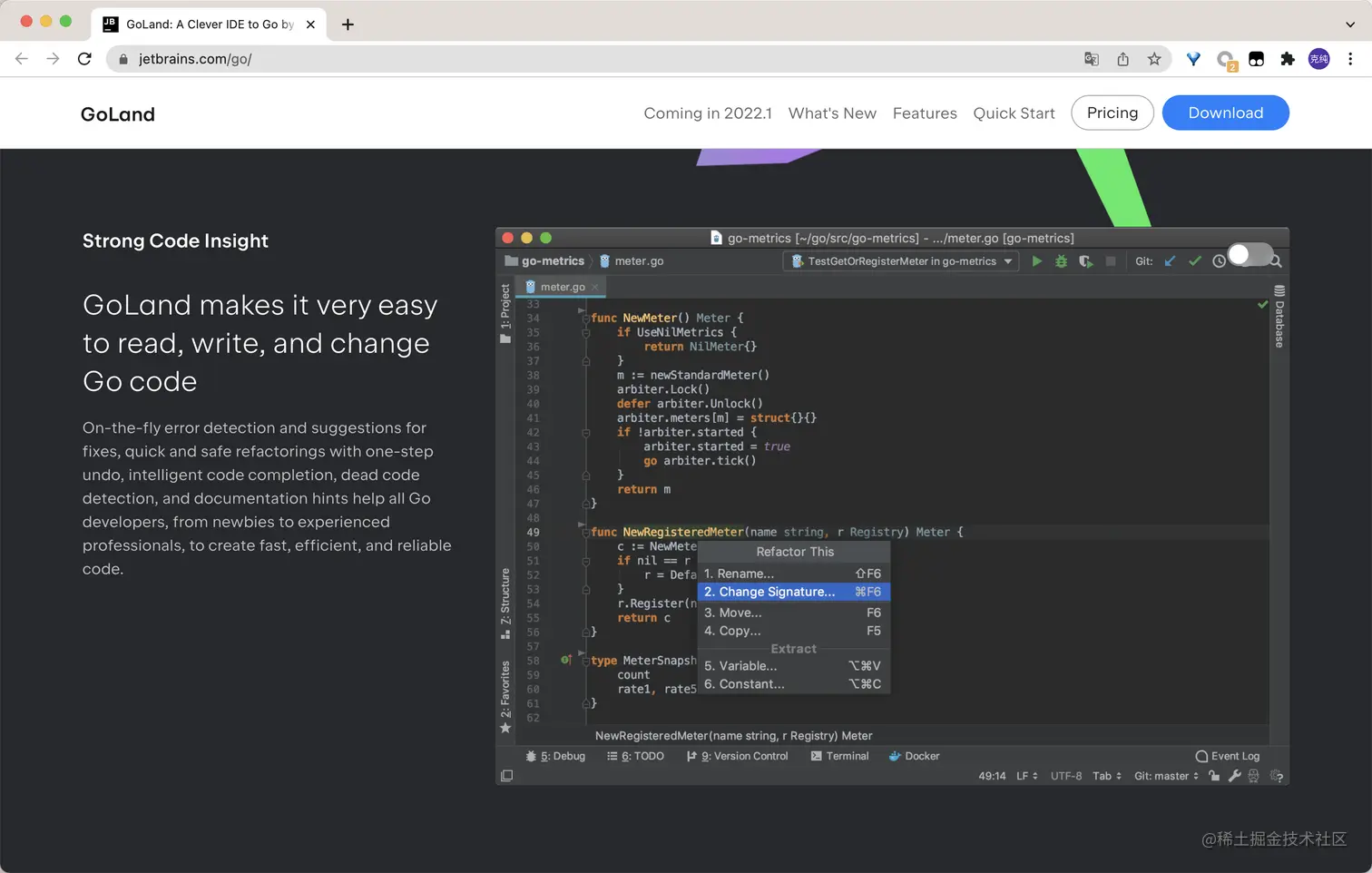Screen dimensions: 1372x873
Task: Collapse the NewRegisteredMeter function fold marker
Action: click(x=585, y=532)
